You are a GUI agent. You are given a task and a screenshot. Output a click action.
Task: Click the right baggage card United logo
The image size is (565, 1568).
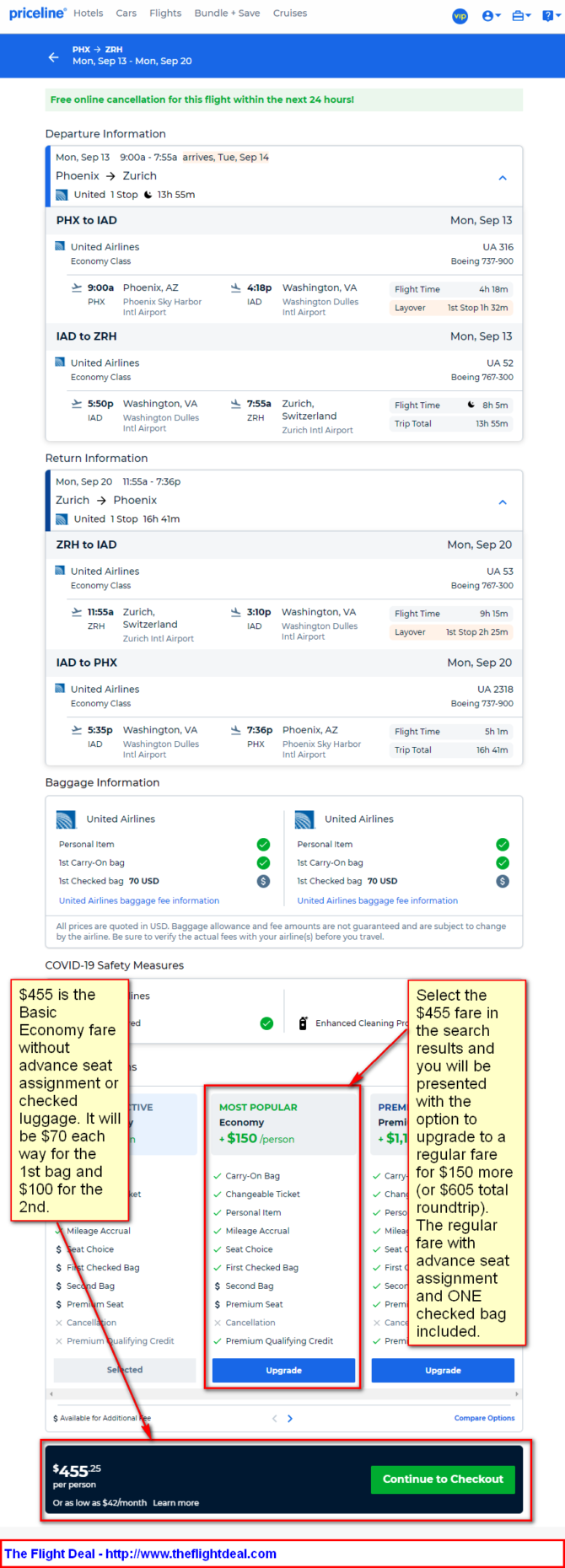coord(304,819)
